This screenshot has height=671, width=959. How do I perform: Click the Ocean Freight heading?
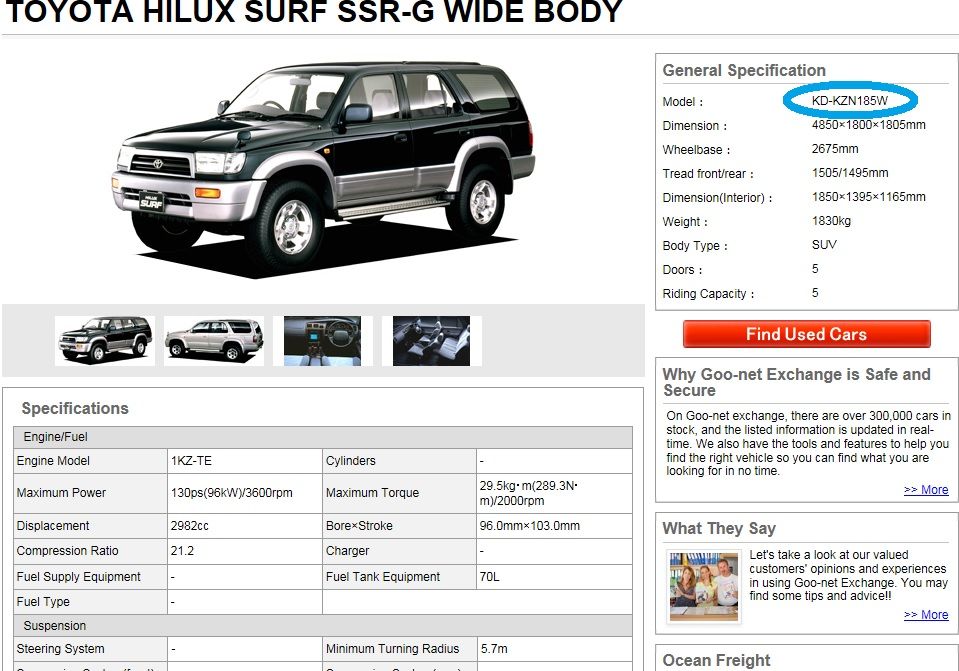point(716,661)
